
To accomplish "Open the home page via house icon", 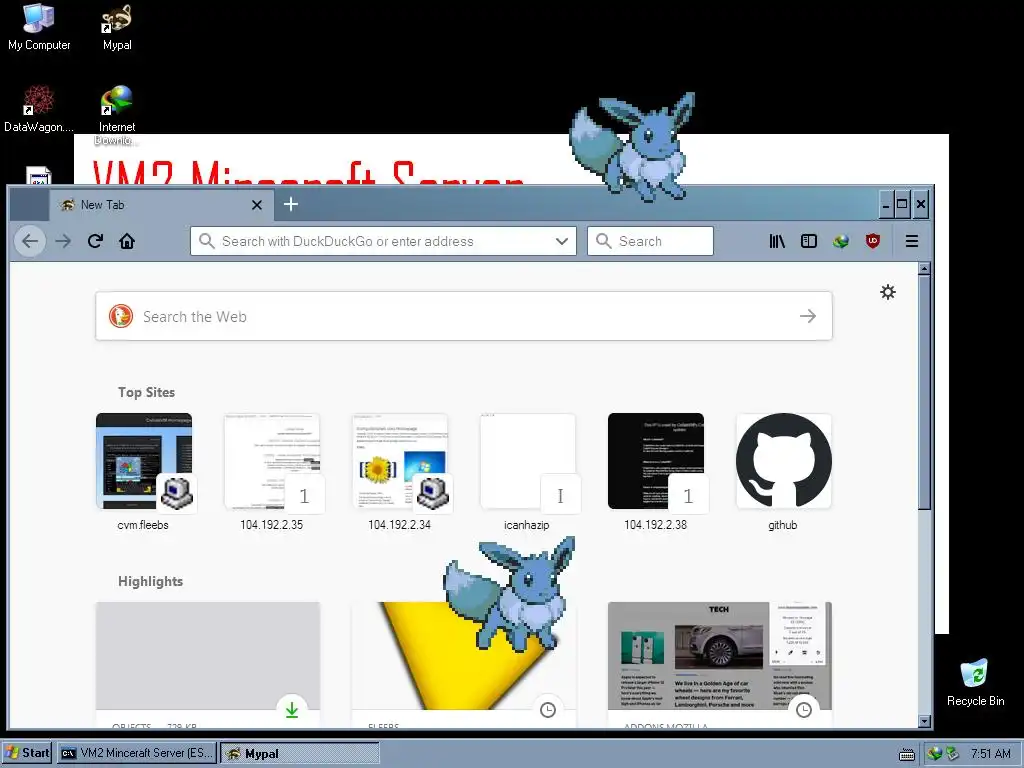I will pos(127,241).
